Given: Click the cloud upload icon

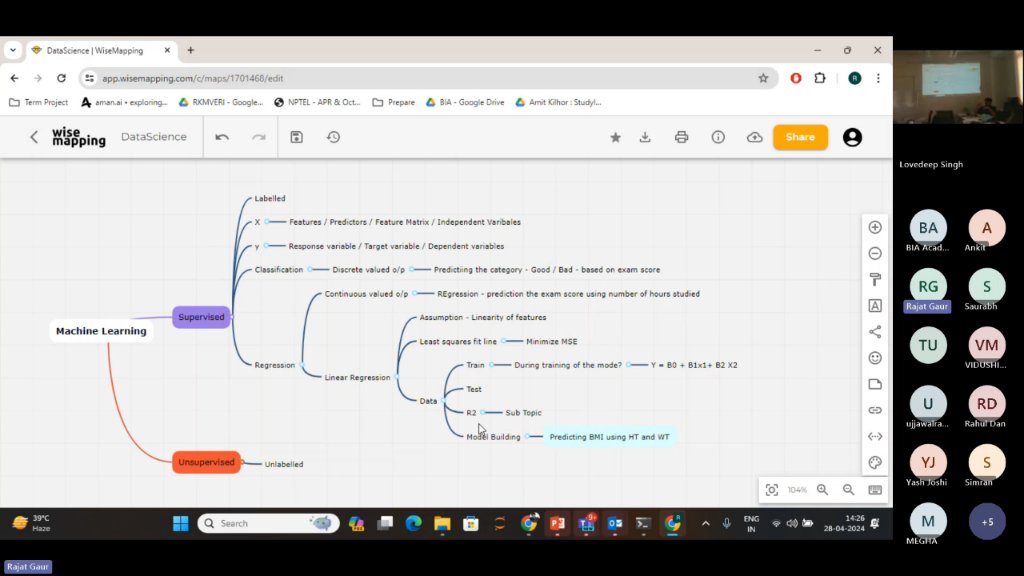Looking at the screenshot, I should tap(755, 137).
